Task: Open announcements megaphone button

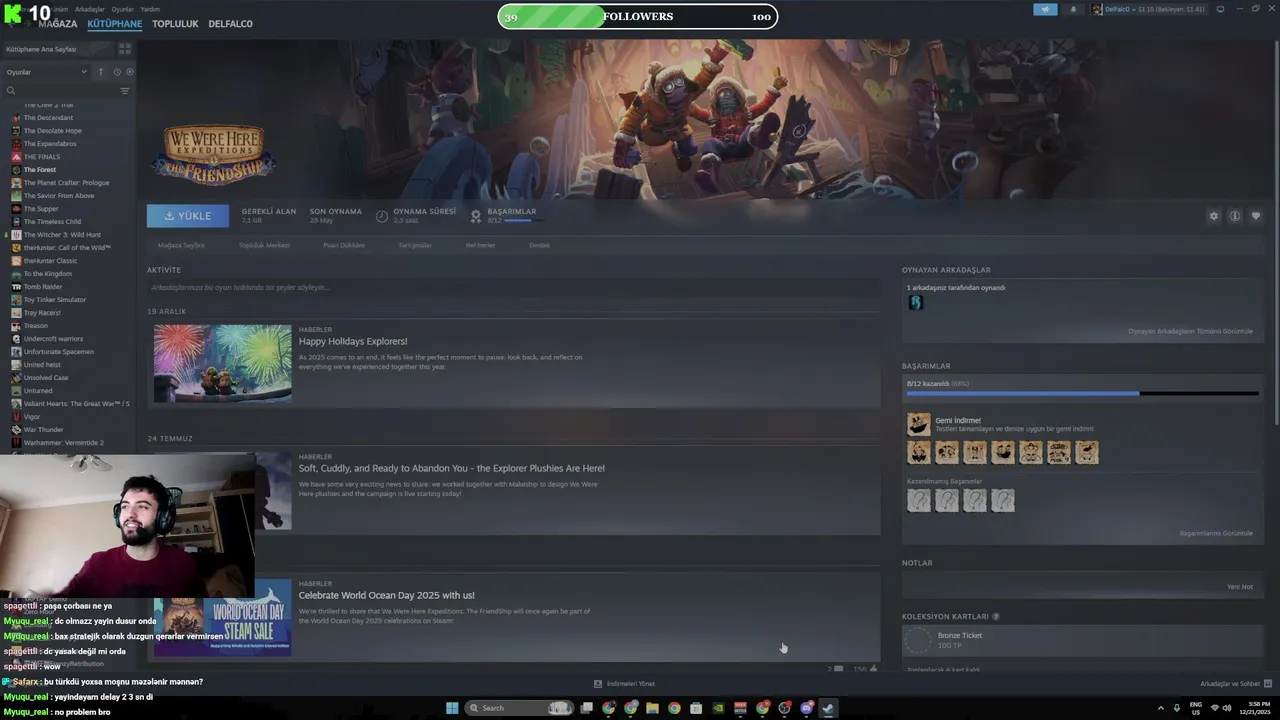Action: (1045, 9)
